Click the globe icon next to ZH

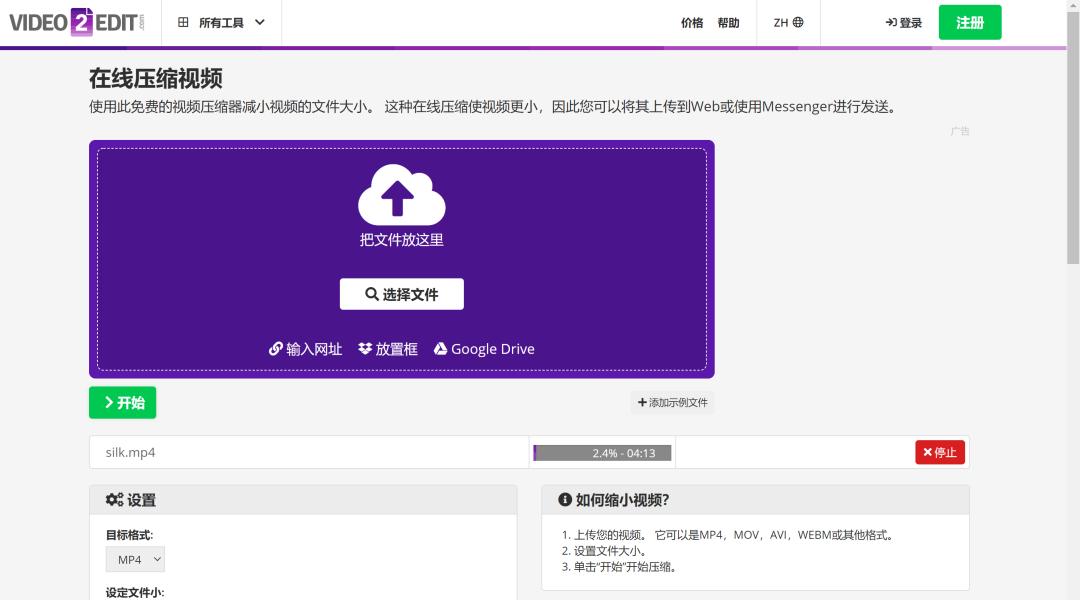pos(800,21)
